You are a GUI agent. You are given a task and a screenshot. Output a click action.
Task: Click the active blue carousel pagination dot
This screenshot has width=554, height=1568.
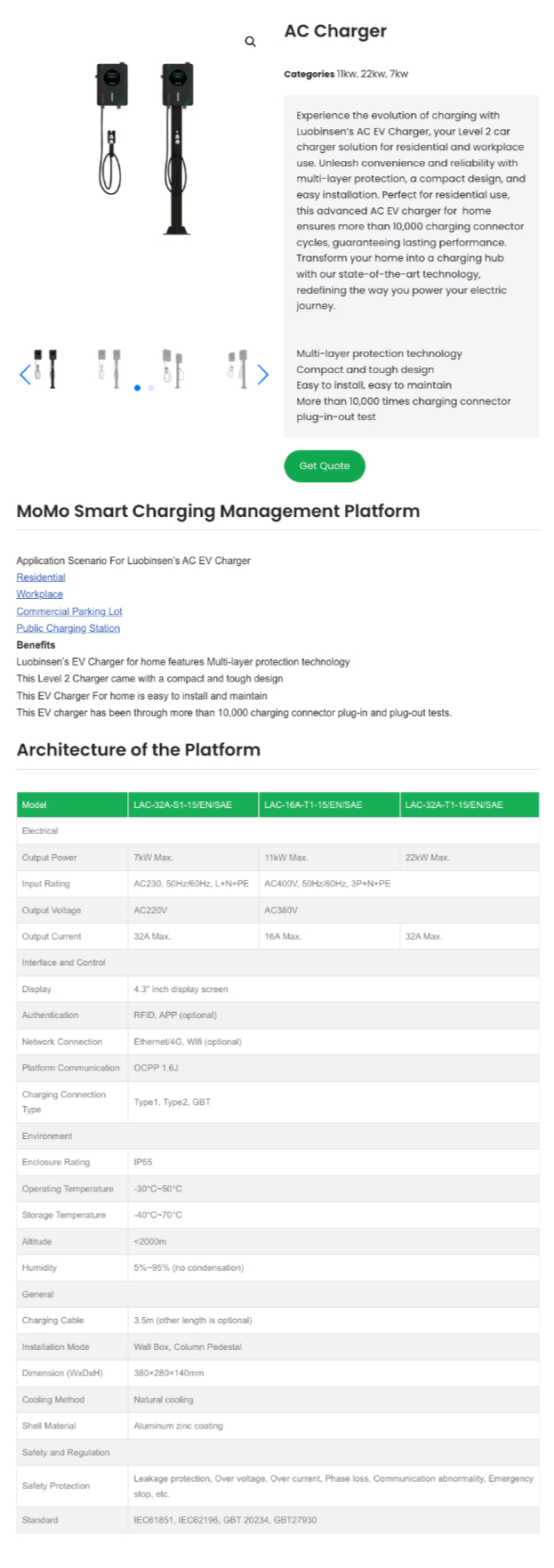[x=137, y=388]
